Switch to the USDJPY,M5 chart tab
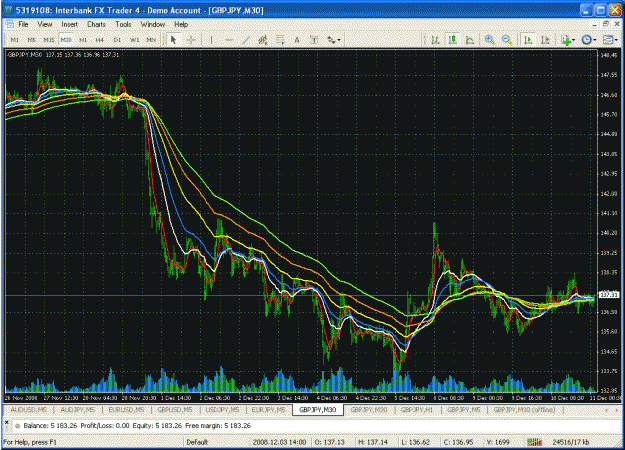The width and height of the screenshot is (625, 450). [x=222, y=410]
